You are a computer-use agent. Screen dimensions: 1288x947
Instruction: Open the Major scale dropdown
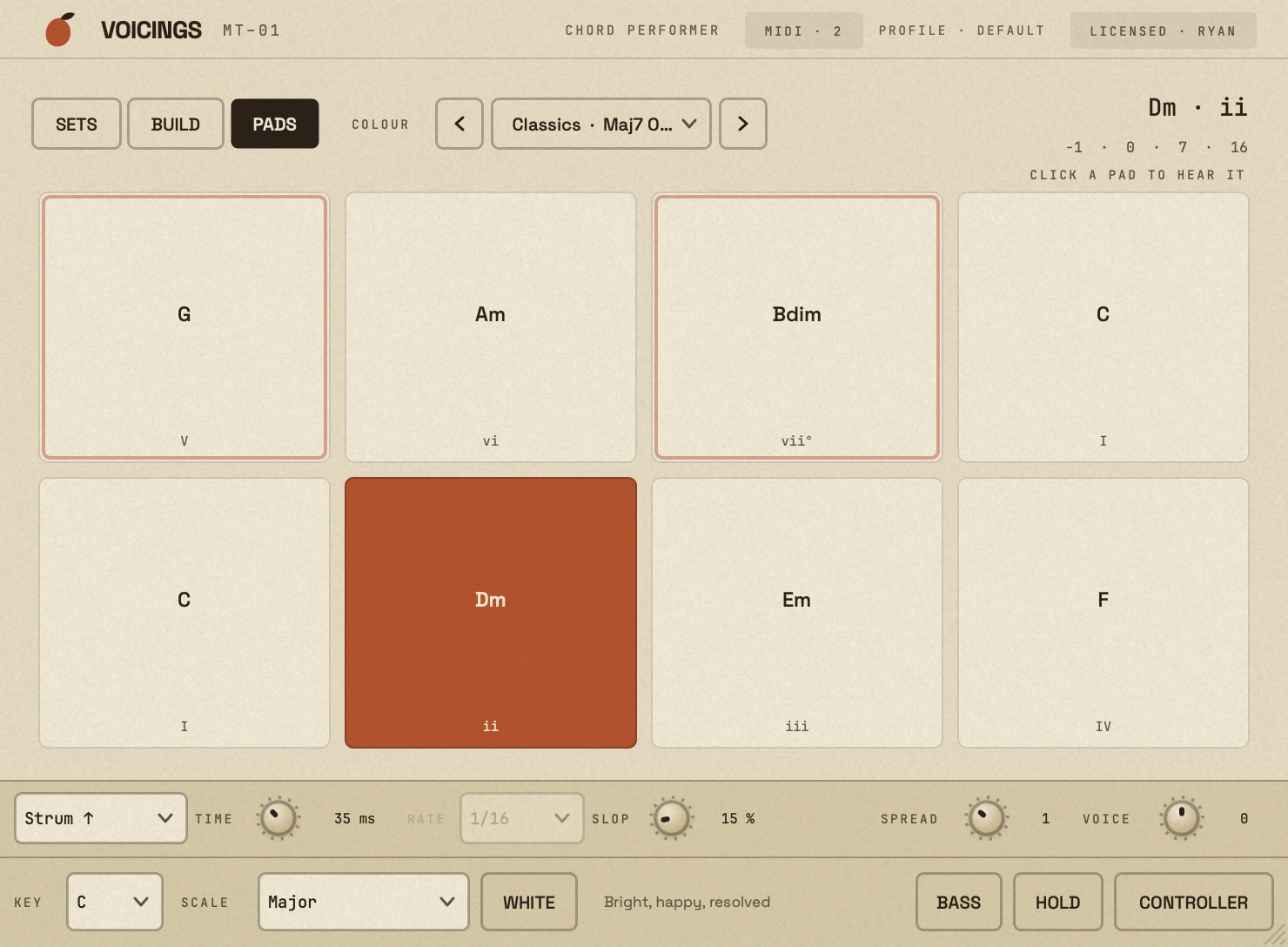tap(364, 902)
